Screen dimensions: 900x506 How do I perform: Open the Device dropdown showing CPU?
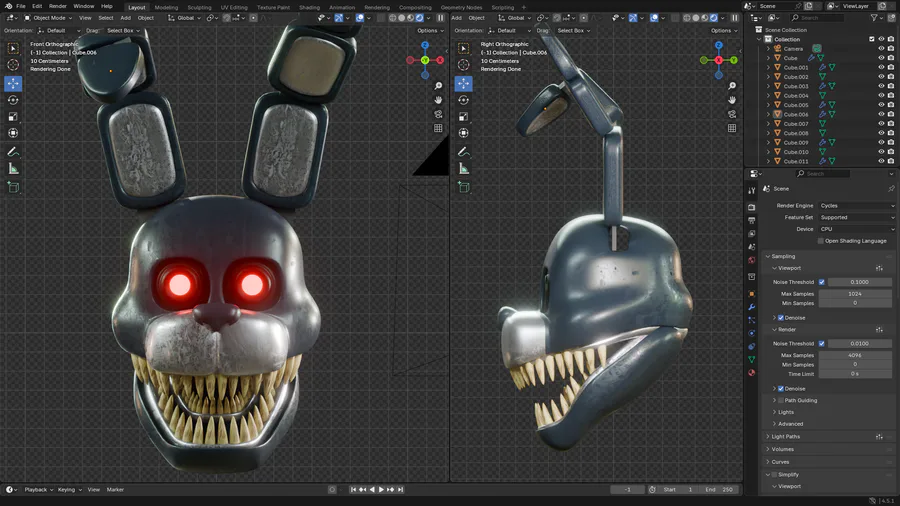pos(856,229)
